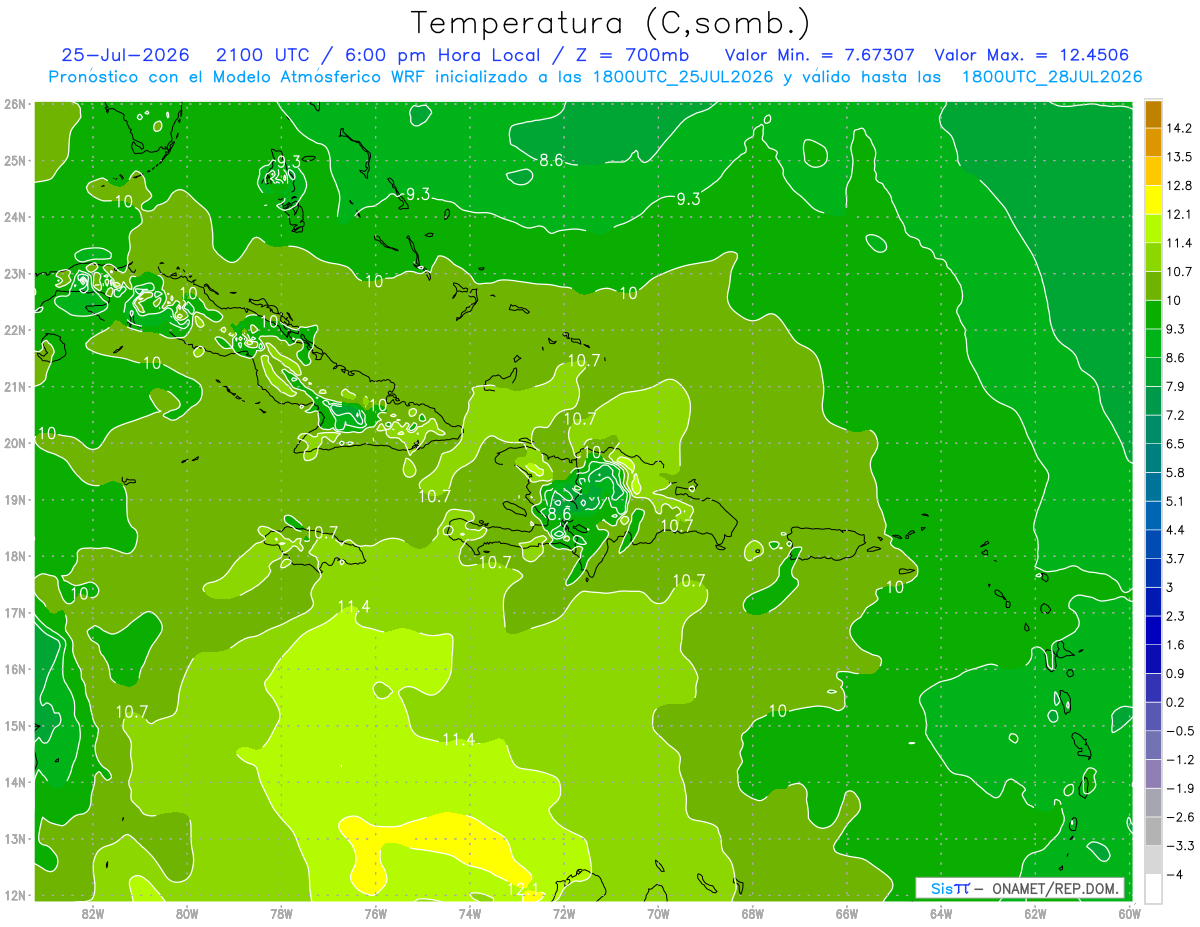The height and width of the screenshot is (927, 1200).
Task: Click the legend label "-4"
Action: tap(1173, 874)
